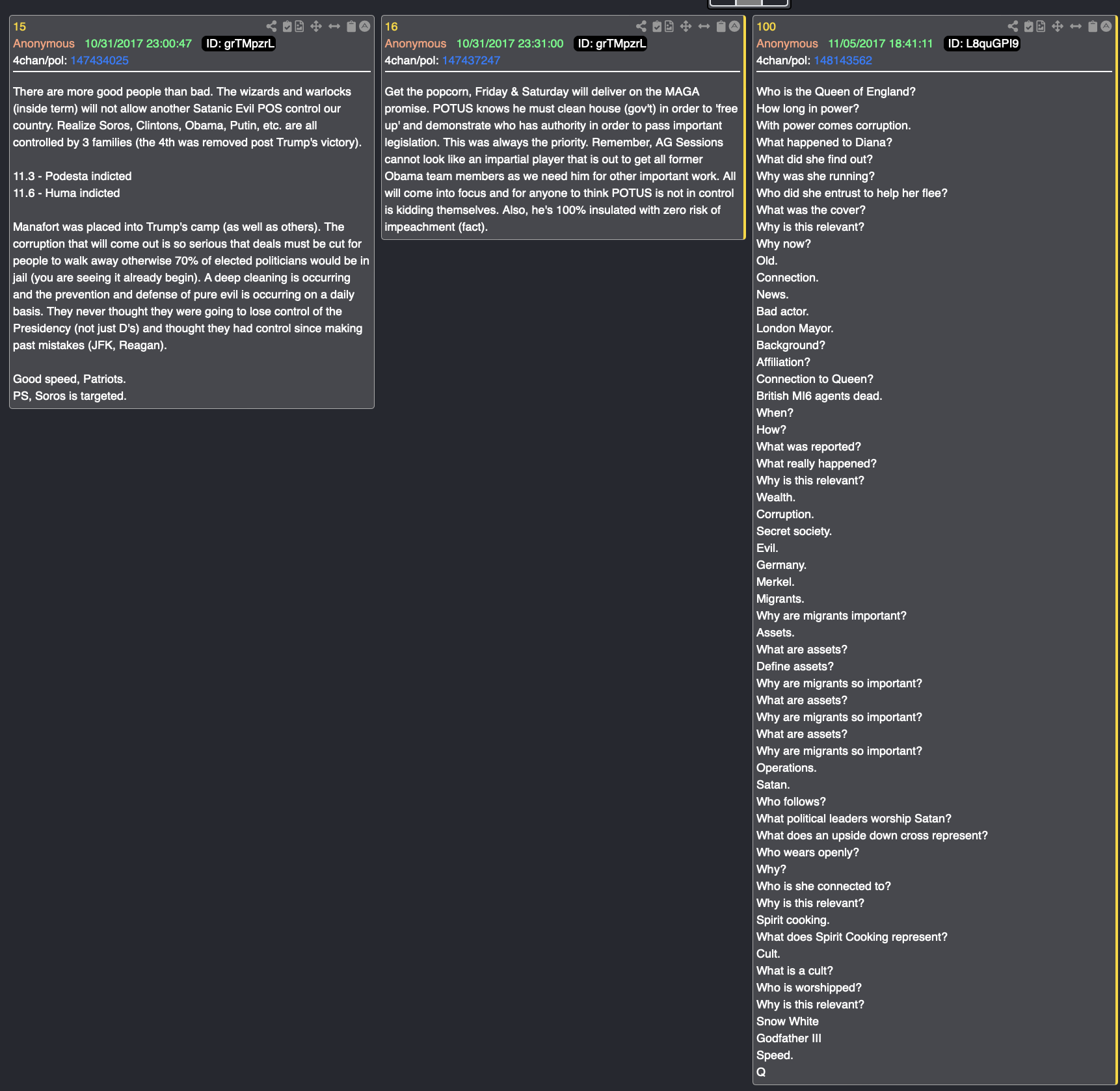Click timestamp 10/31/2017 23:00:47
This screenshot has height=1091, width=1120.
139,44
